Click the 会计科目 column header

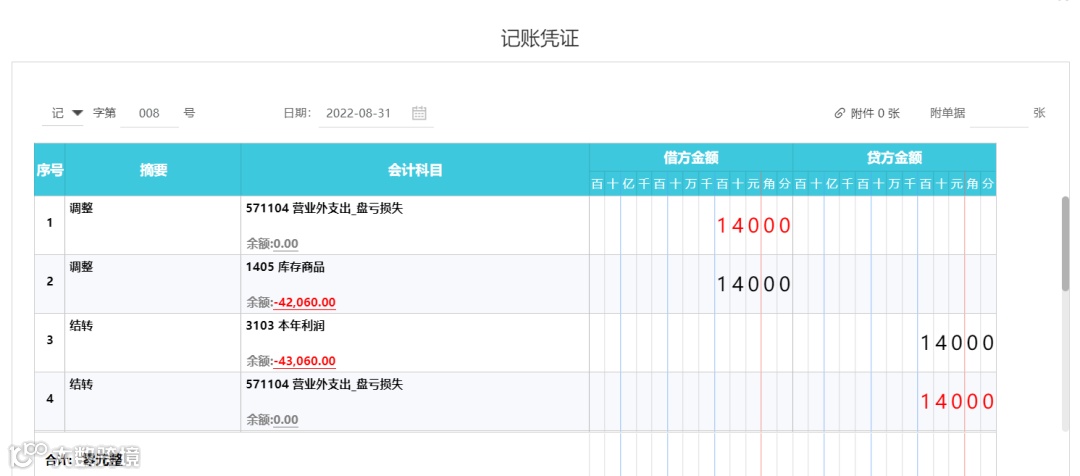(415, 170)
